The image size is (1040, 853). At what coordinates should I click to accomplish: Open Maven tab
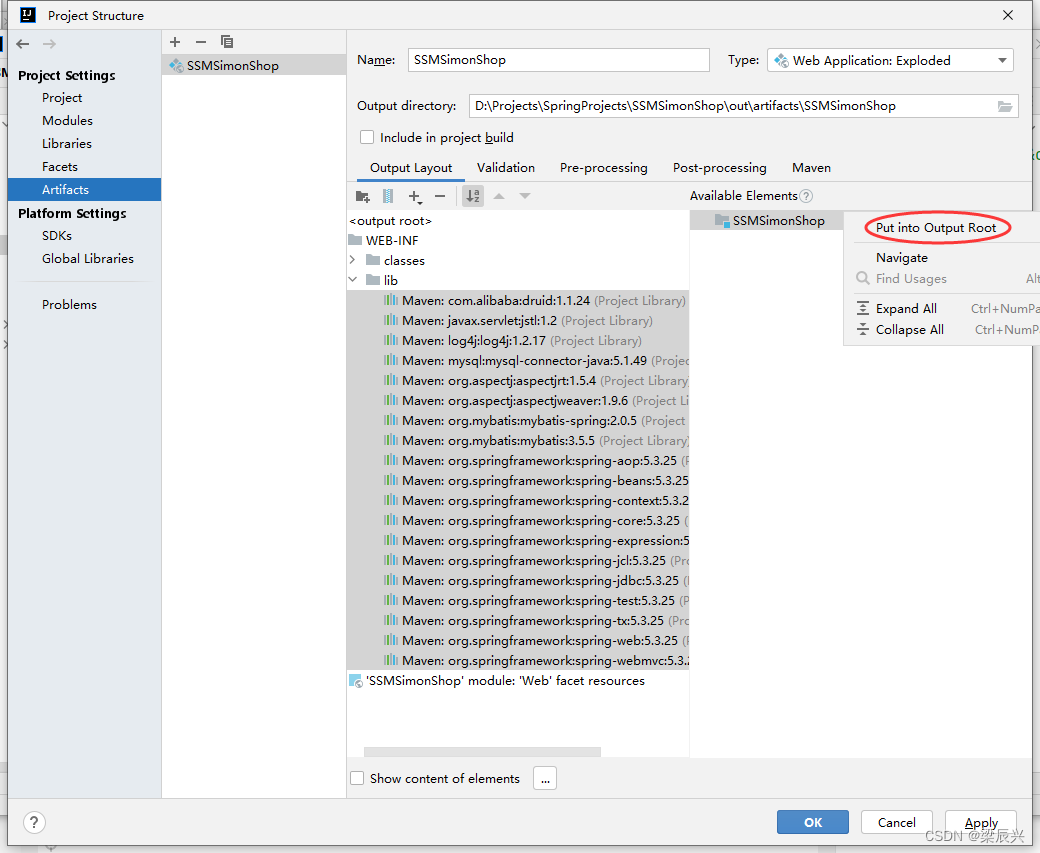[811, 168]
